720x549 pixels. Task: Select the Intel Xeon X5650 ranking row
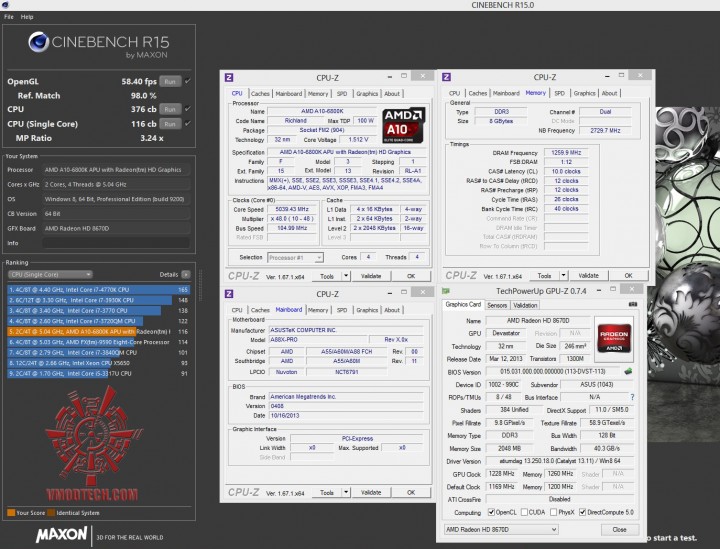pos(99,363)
